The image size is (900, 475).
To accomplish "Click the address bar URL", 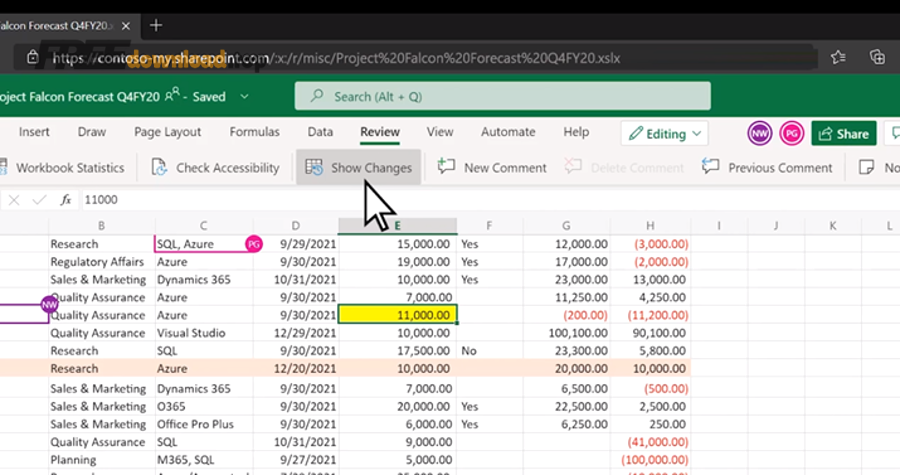I will pos(336,59).
